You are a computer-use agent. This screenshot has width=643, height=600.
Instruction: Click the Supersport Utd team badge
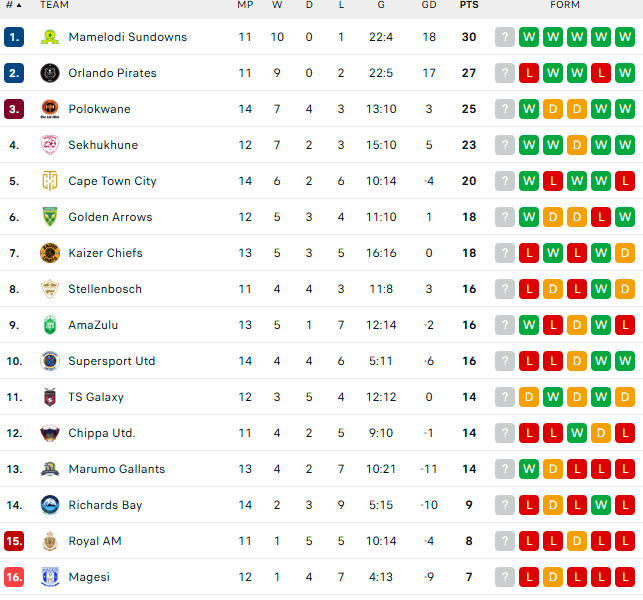[49, 361]
